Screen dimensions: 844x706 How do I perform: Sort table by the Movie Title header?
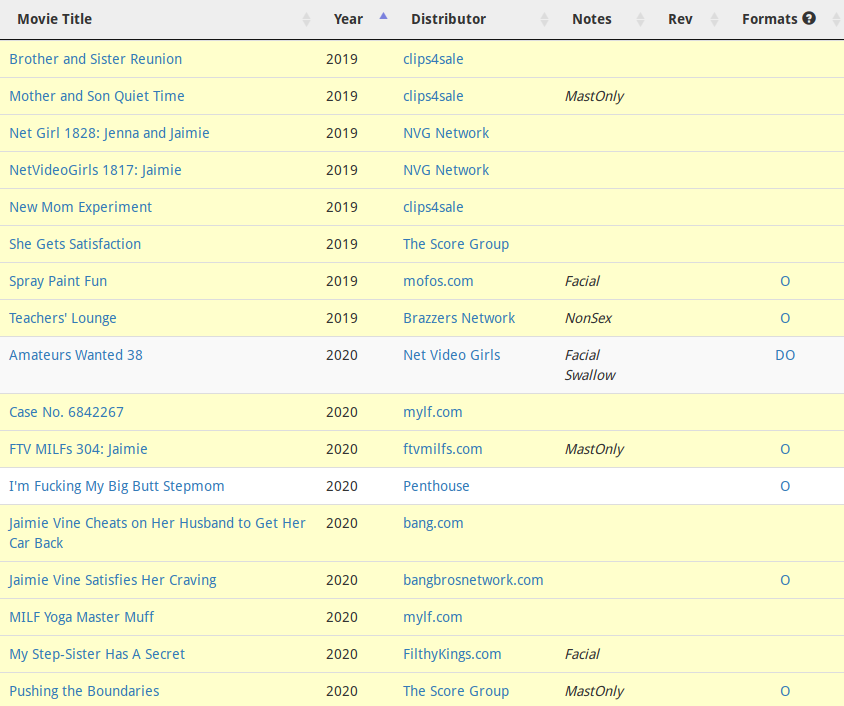pyautogui.click(x=55, y=19)
